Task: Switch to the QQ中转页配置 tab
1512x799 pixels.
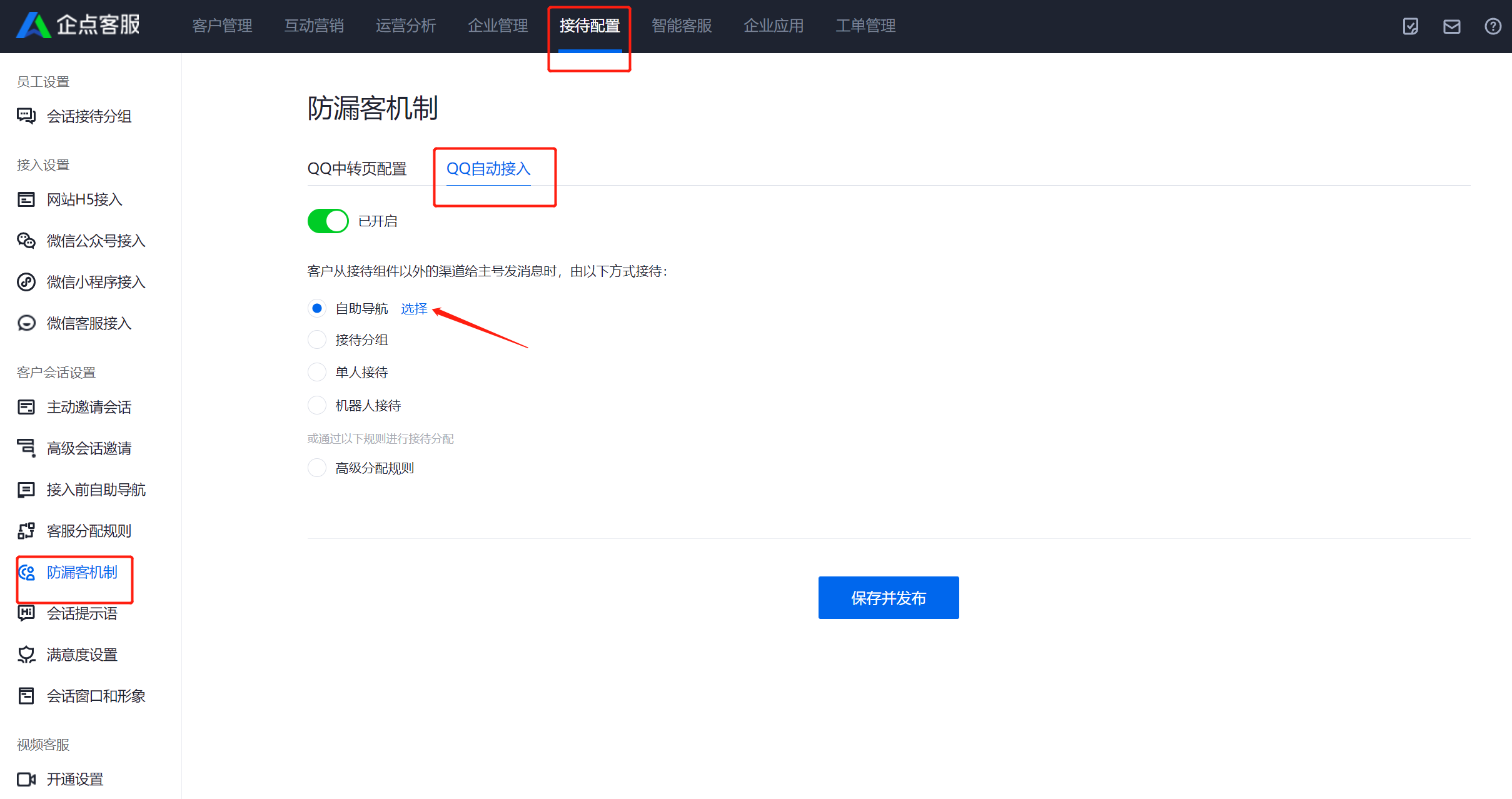Action: point(357,169)
